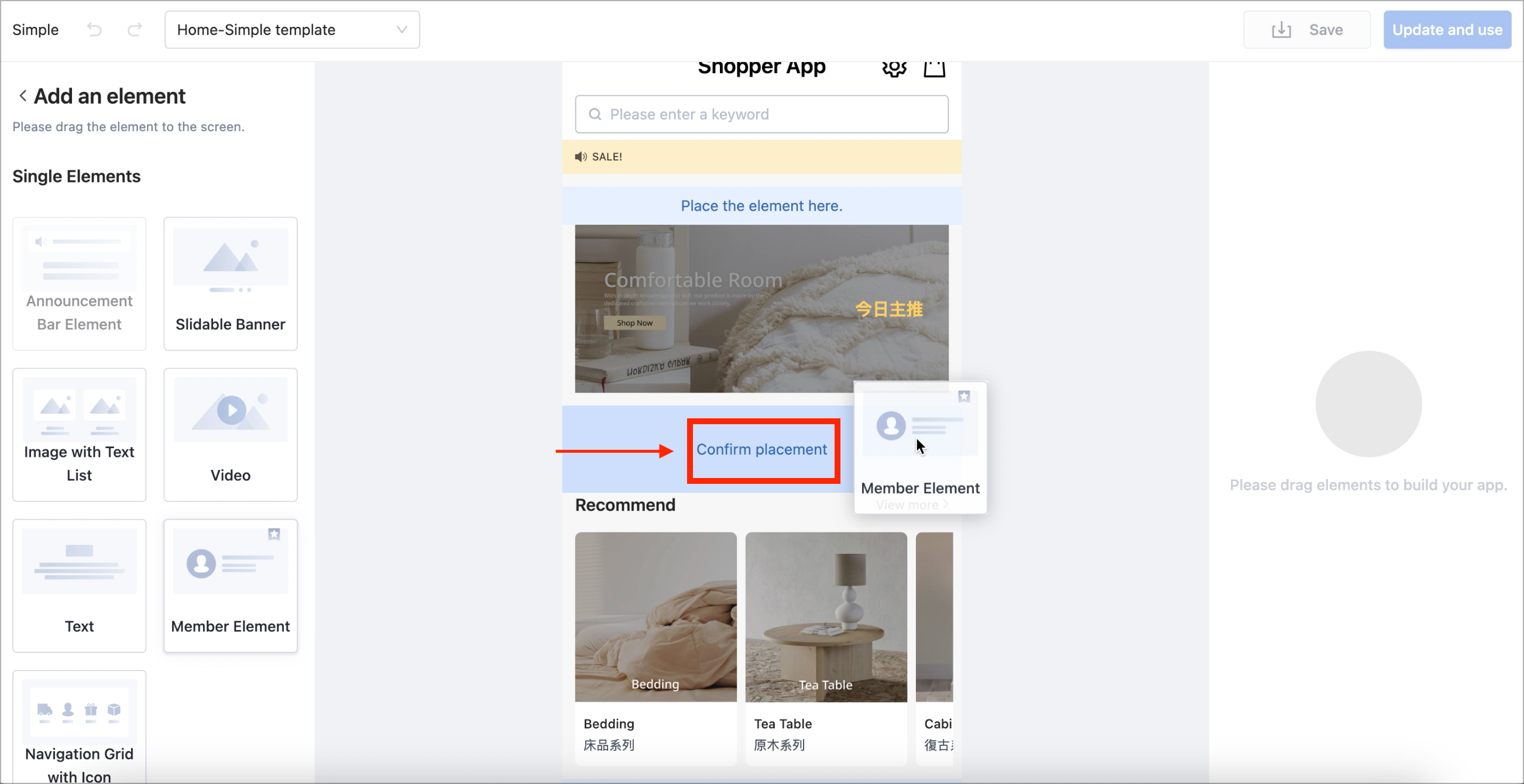The height and width of the screenshot is (784, 1524).
Task: Click the Tea Table product title
Action: 782,724
